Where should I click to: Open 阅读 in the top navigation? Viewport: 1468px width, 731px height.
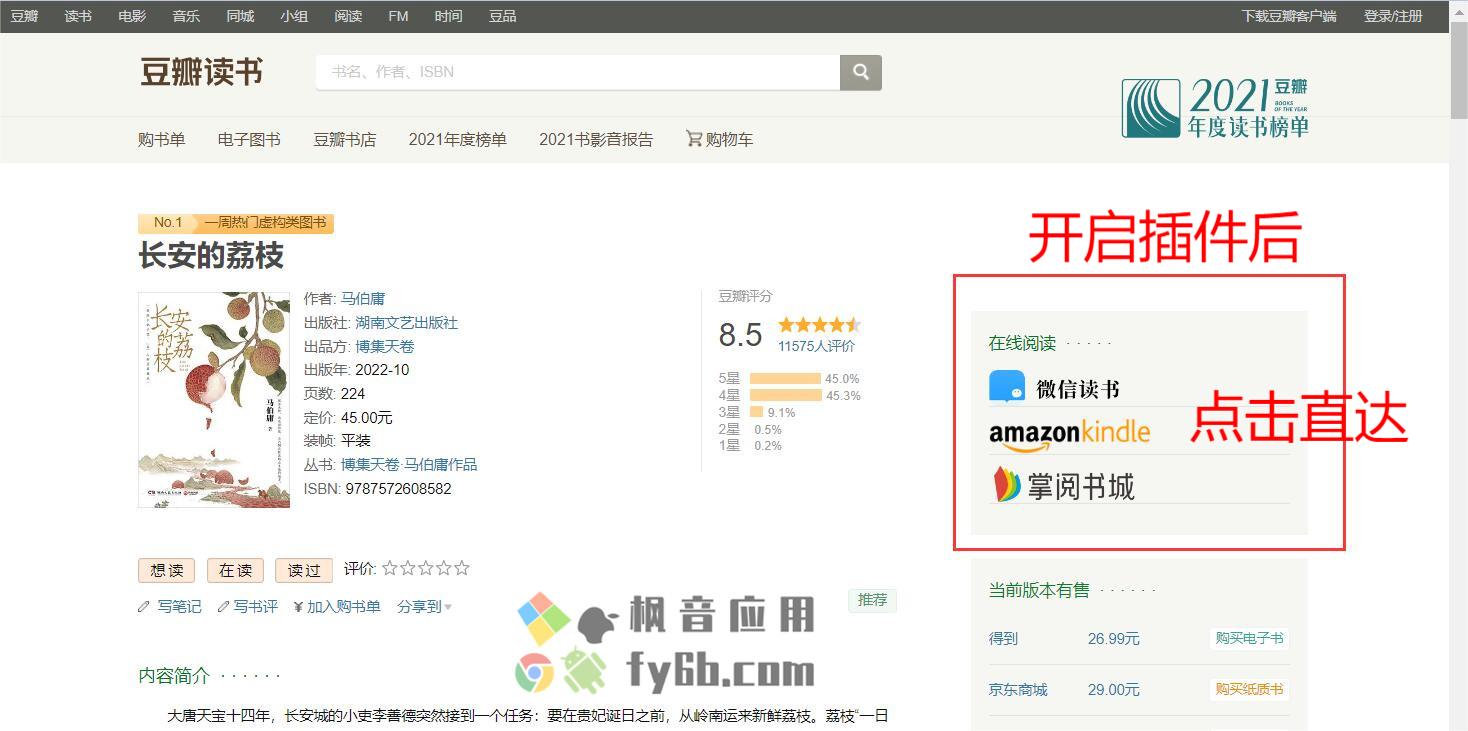[x=348, y=16]
